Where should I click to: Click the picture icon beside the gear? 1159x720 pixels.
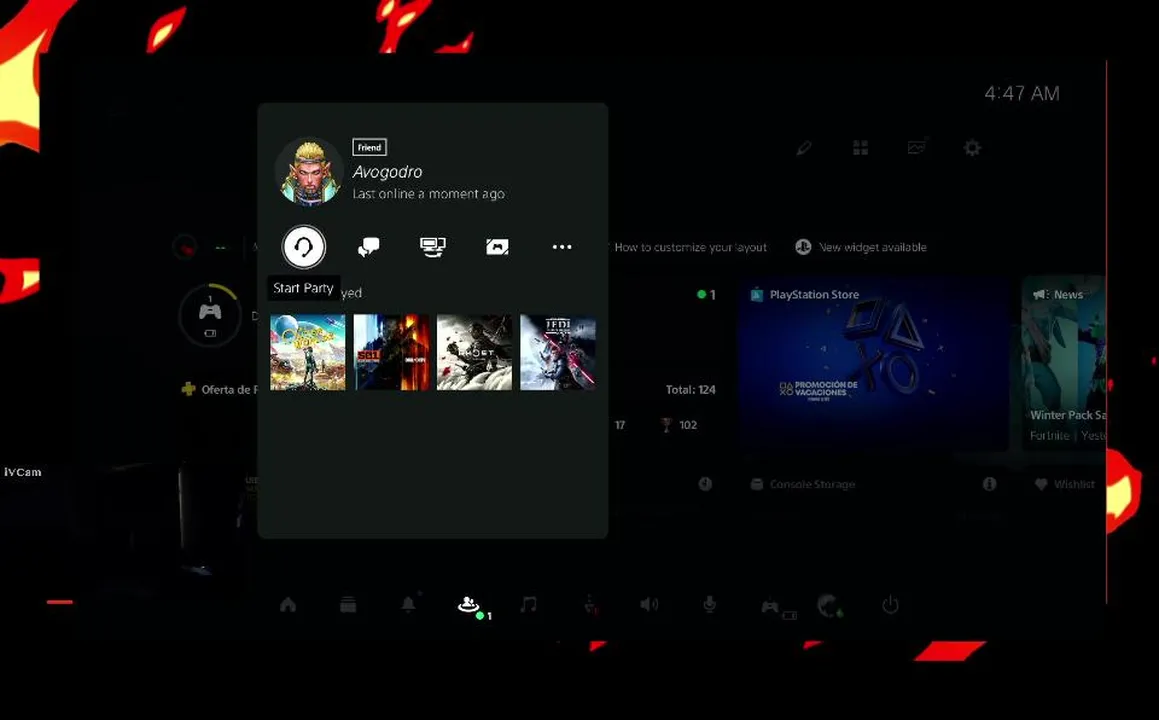(917, 147)
